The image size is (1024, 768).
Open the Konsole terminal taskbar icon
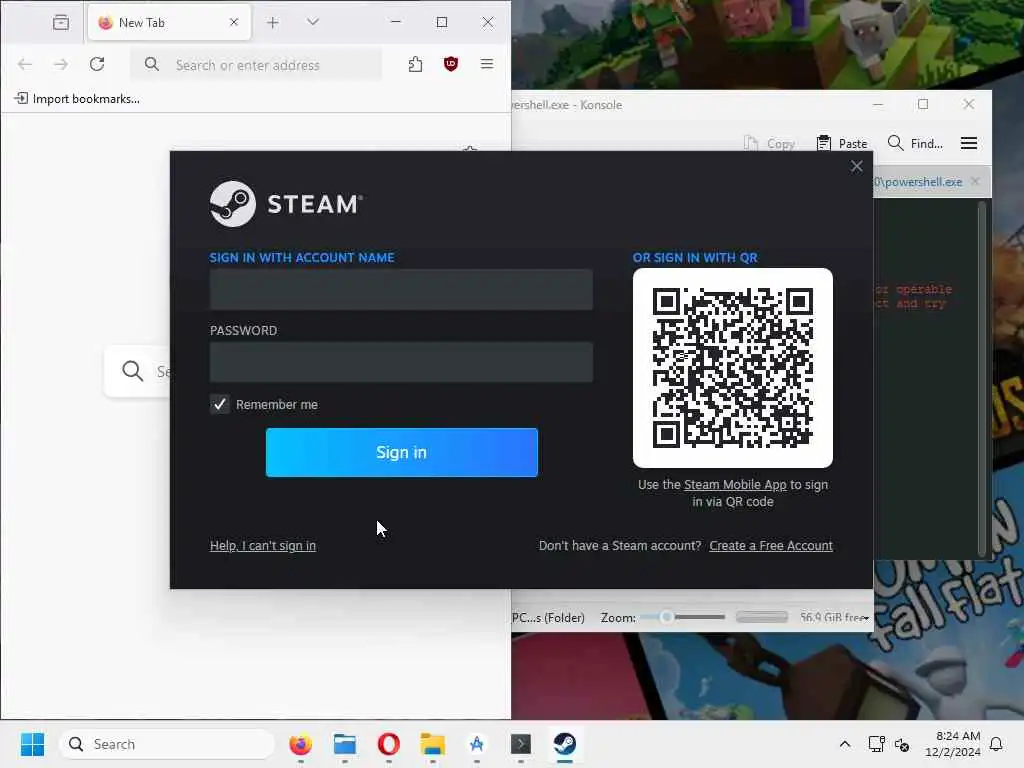pyautogui.click(x=520, y=744)
